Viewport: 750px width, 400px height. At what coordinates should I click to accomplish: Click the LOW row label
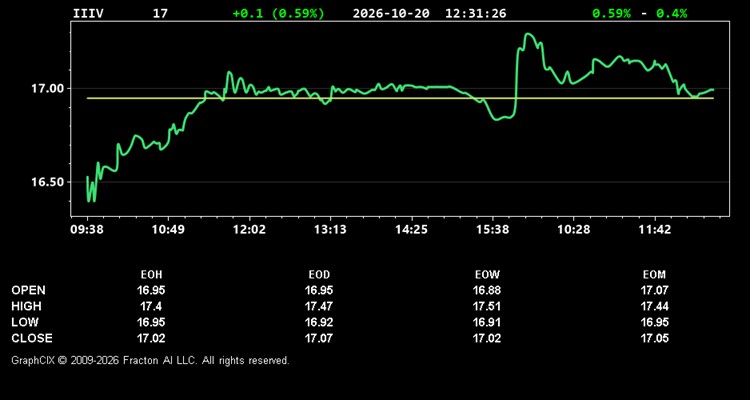tap(25, 322)
